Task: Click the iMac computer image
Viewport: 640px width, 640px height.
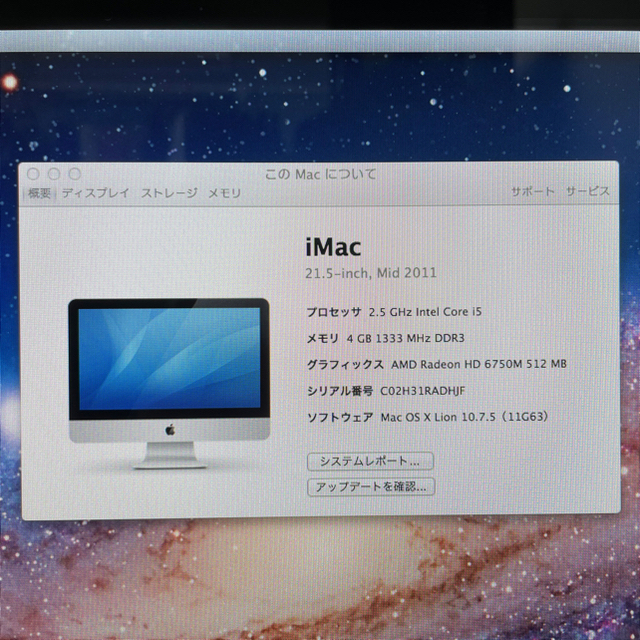Action: 169,383
